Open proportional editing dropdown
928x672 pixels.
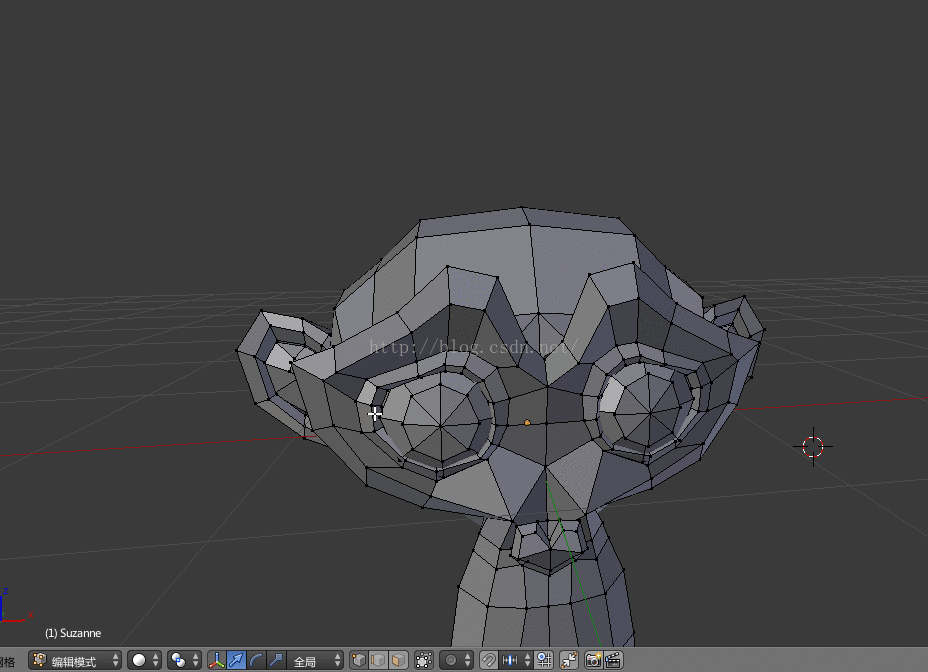456,660
